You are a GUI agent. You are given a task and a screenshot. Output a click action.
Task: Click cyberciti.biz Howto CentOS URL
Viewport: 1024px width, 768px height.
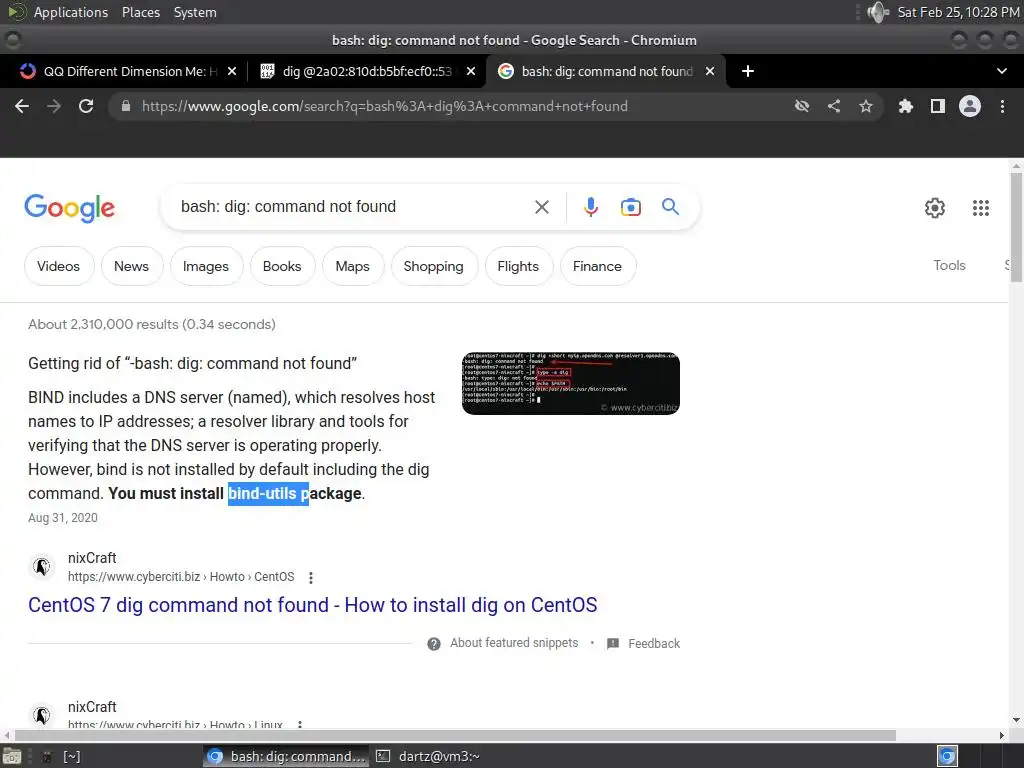181,577
